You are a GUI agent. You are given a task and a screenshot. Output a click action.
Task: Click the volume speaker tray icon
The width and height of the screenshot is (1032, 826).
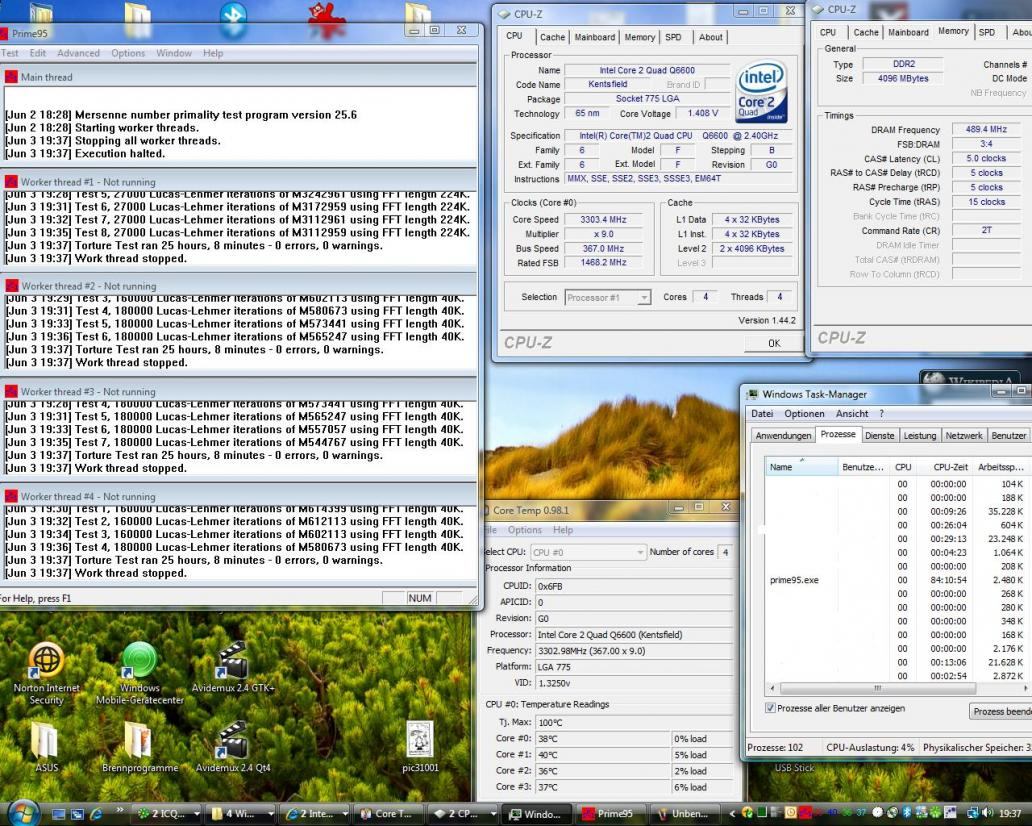click(988, 813)
